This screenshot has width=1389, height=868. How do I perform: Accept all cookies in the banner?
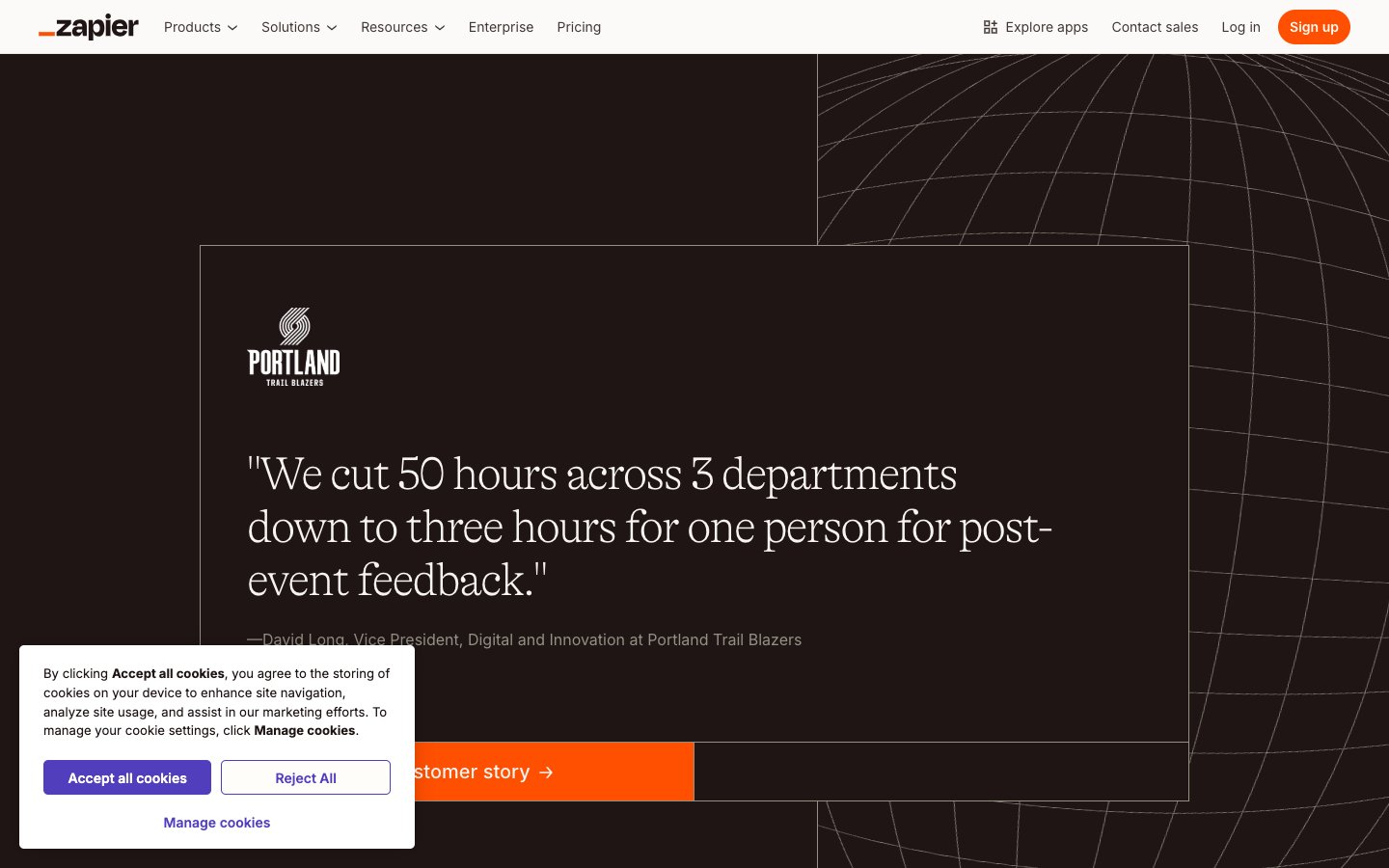click(x=127, y=777)
